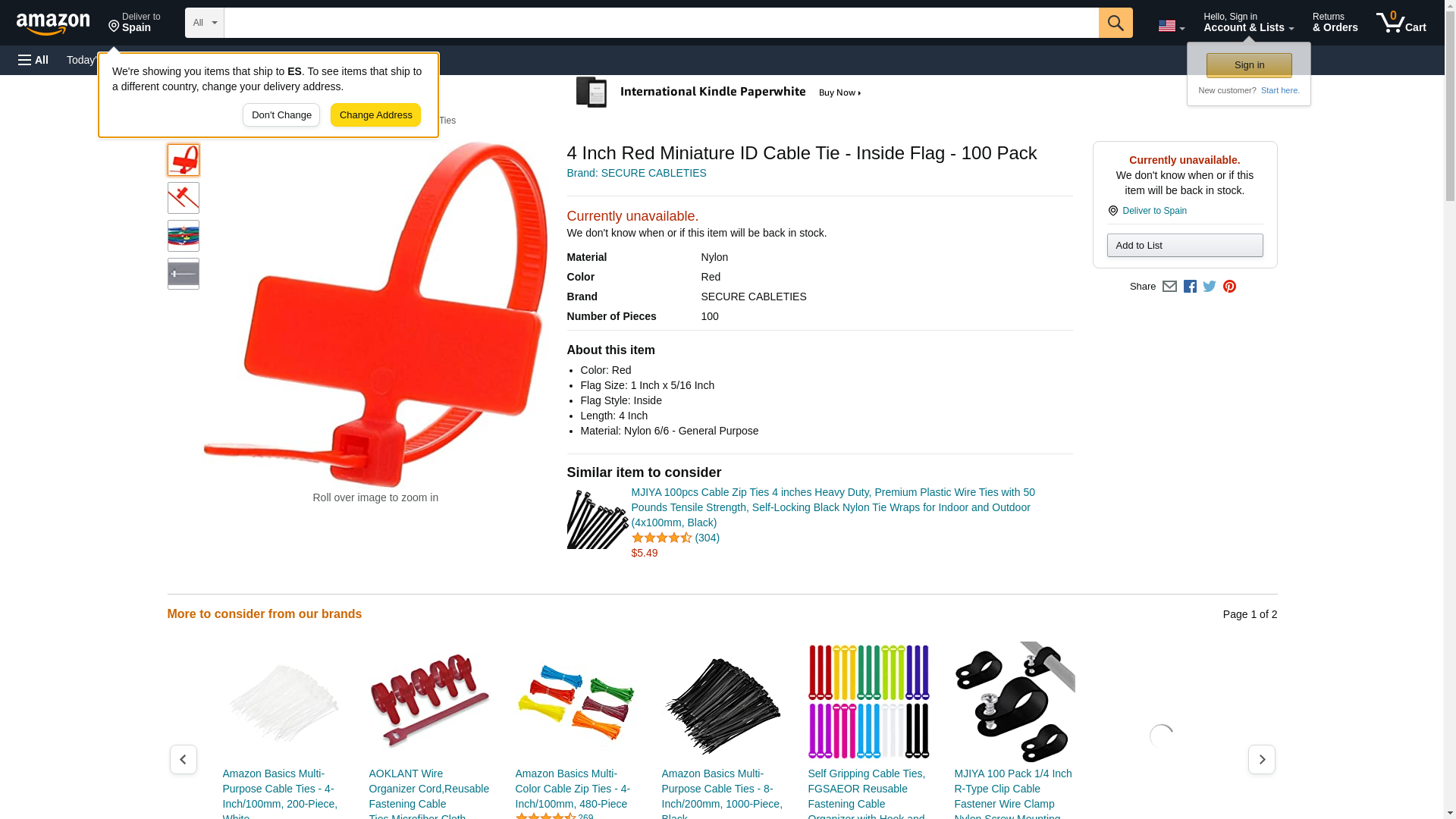Click the yellow Sign in button
Viewport: 1456px width, 819px height.
coord(1249,65)
